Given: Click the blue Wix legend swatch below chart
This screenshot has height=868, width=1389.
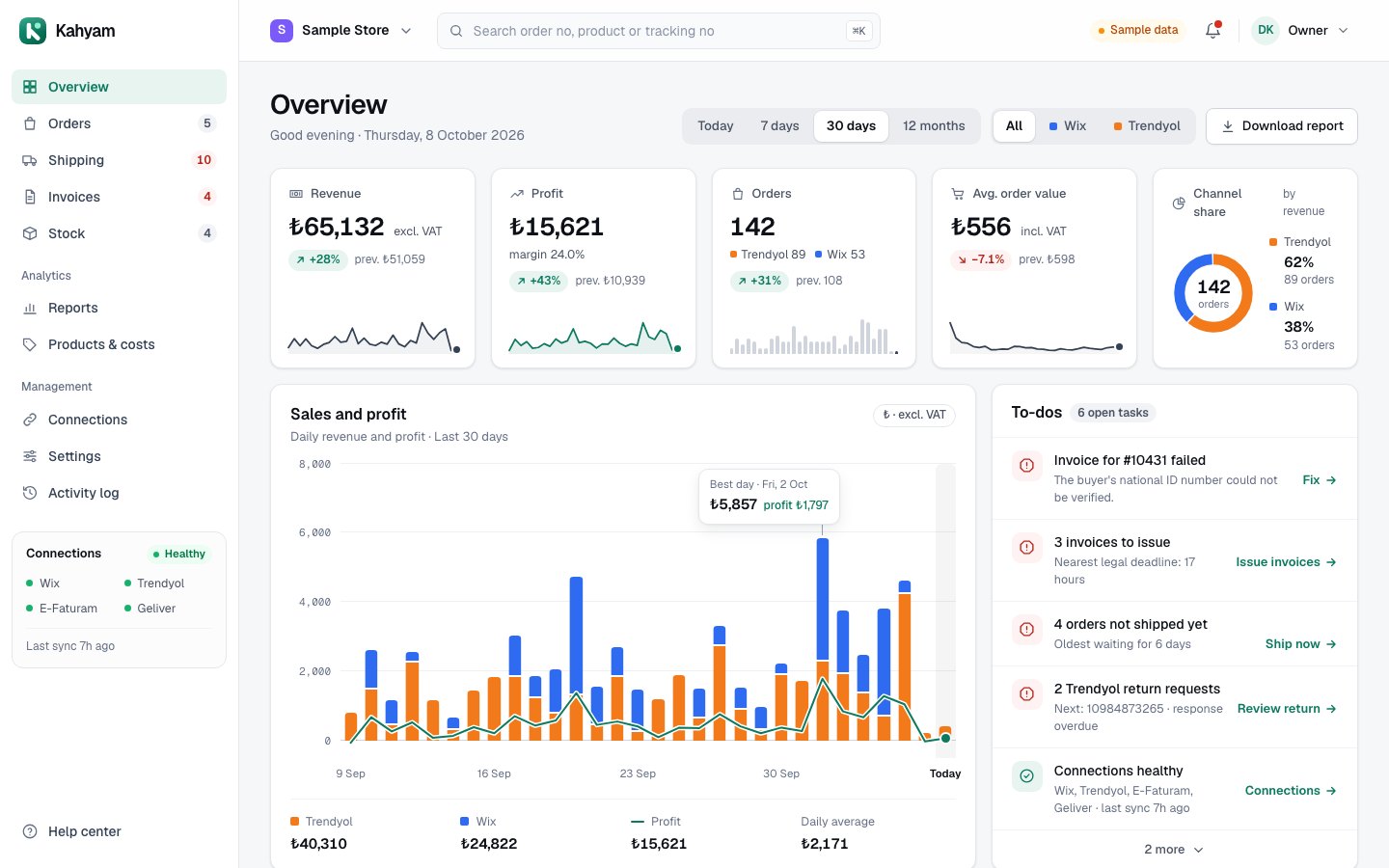Looking at the screenshot, I should [465, 822].
